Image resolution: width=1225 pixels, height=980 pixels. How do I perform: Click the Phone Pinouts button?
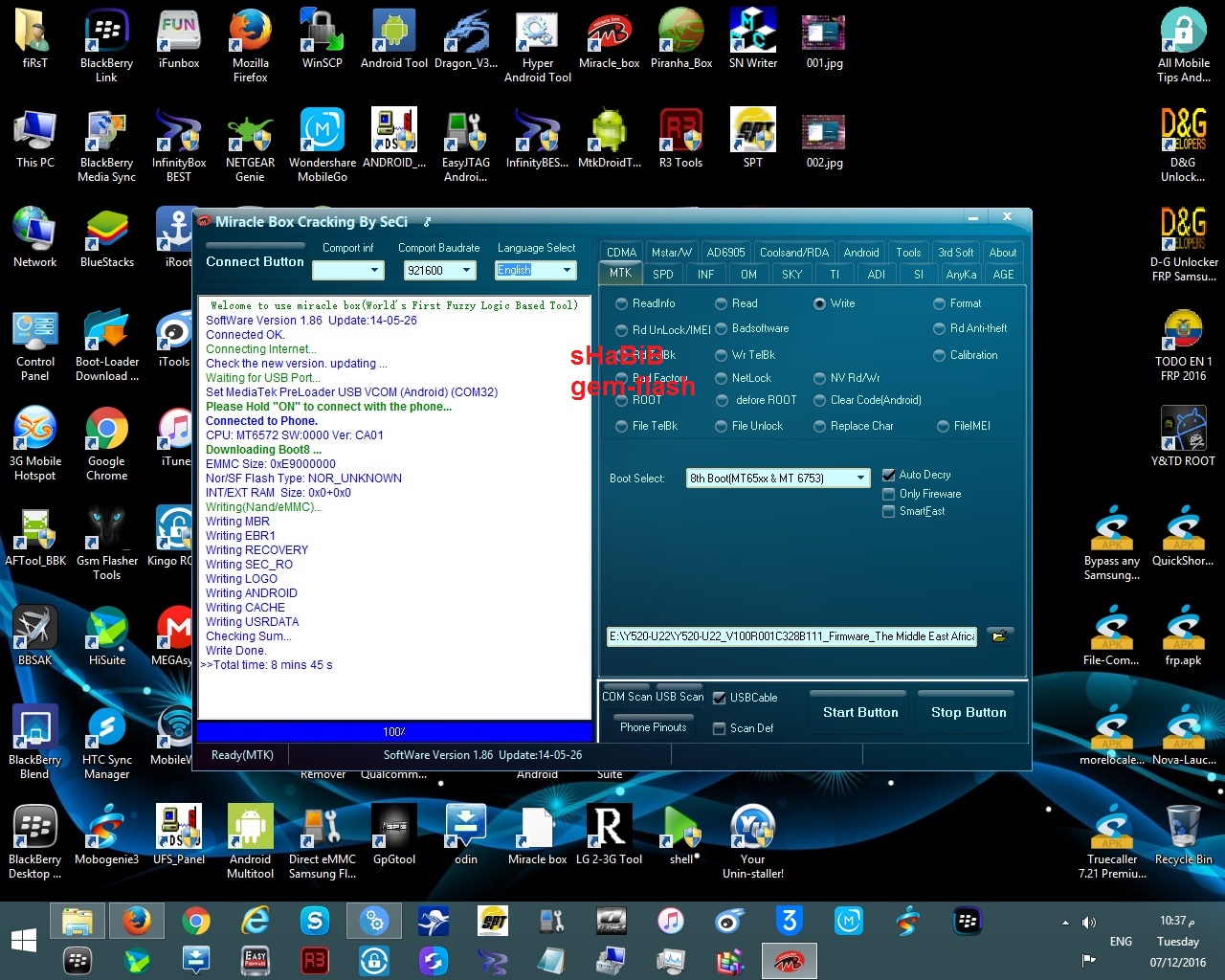point(653,726)
